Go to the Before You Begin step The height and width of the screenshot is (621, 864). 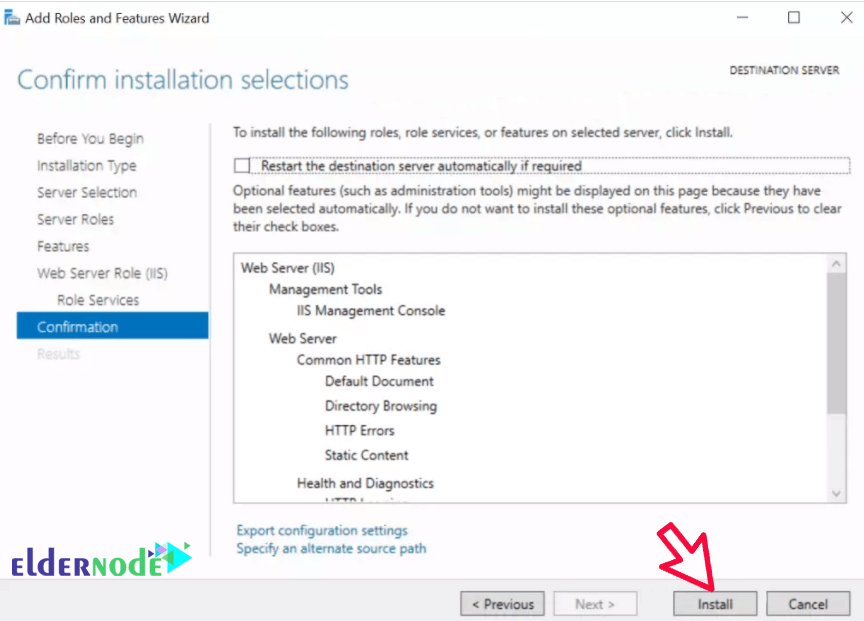coord(89,138)
